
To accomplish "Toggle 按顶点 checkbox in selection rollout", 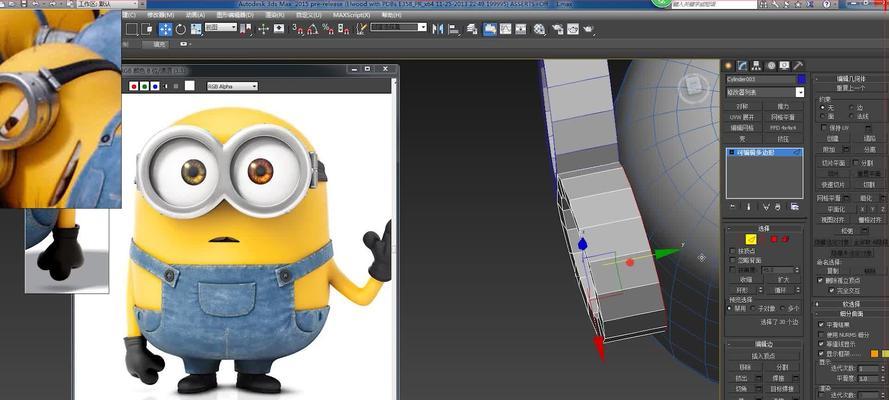I will pos(733,250).
